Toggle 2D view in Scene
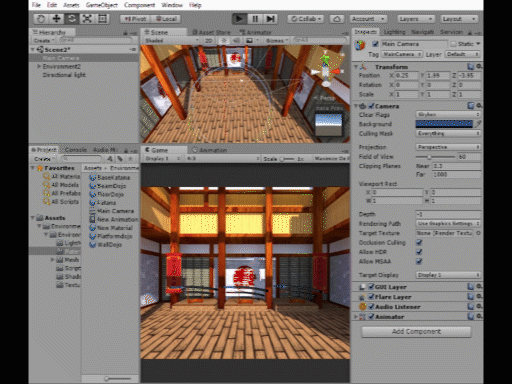This screenshot has width=512, height=384. [x=209, y=40]
